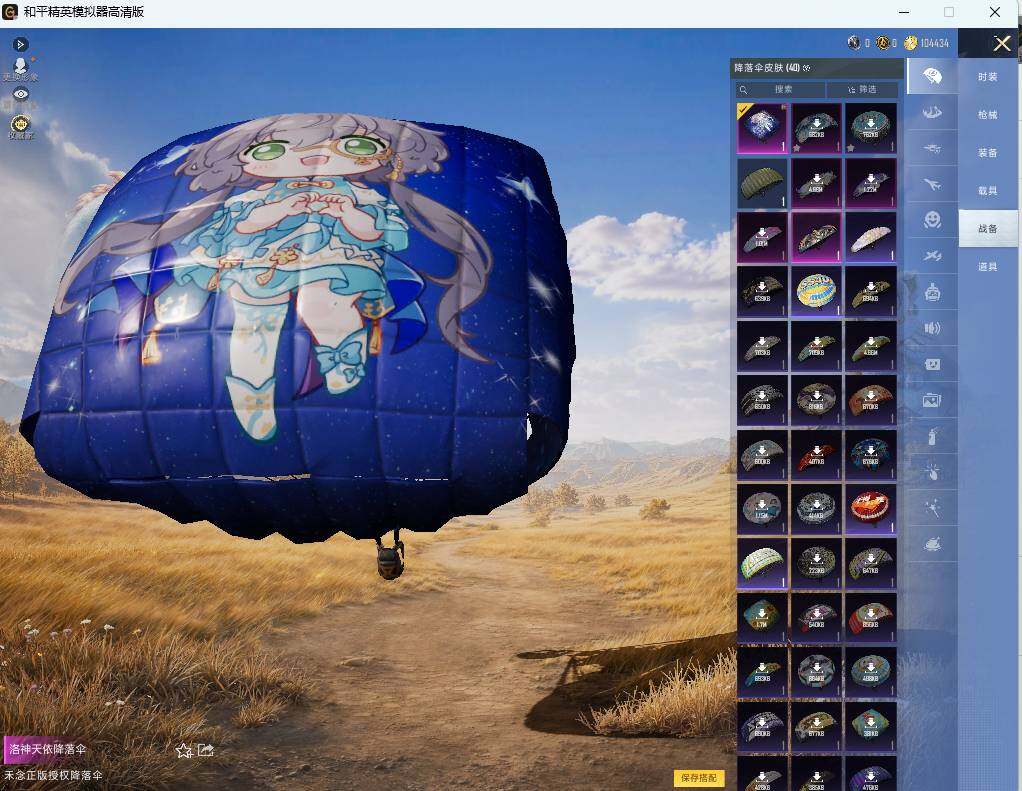Select the smiley emote category icon
This screenshot has height=791, width=1022.
(932, 220)
